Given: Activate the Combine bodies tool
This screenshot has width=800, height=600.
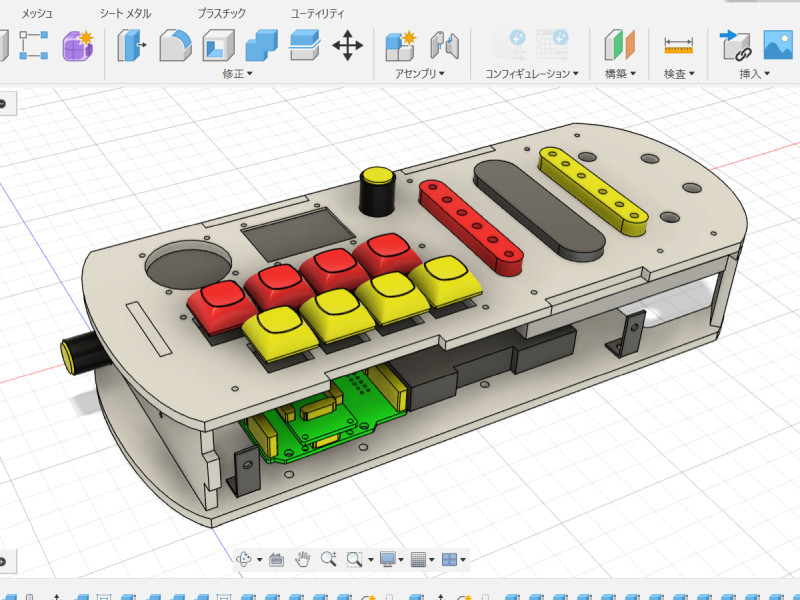Looking at the screenshot, I should point(261,45).
